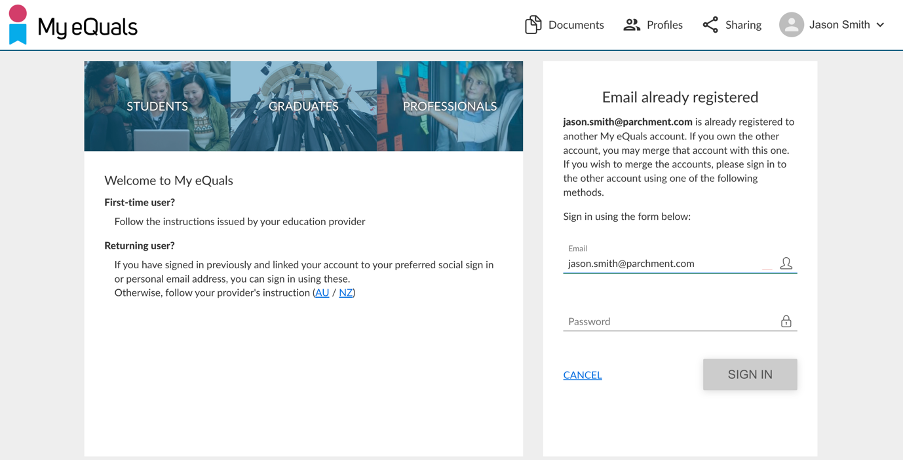
Task: Click the My eQuals bookmark logo icon
Action: pos(18,25)
